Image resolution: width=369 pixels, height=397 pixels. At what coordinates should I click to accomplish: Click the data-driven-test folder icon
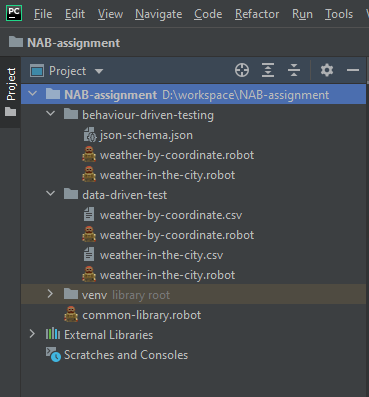tap(71, 194)
